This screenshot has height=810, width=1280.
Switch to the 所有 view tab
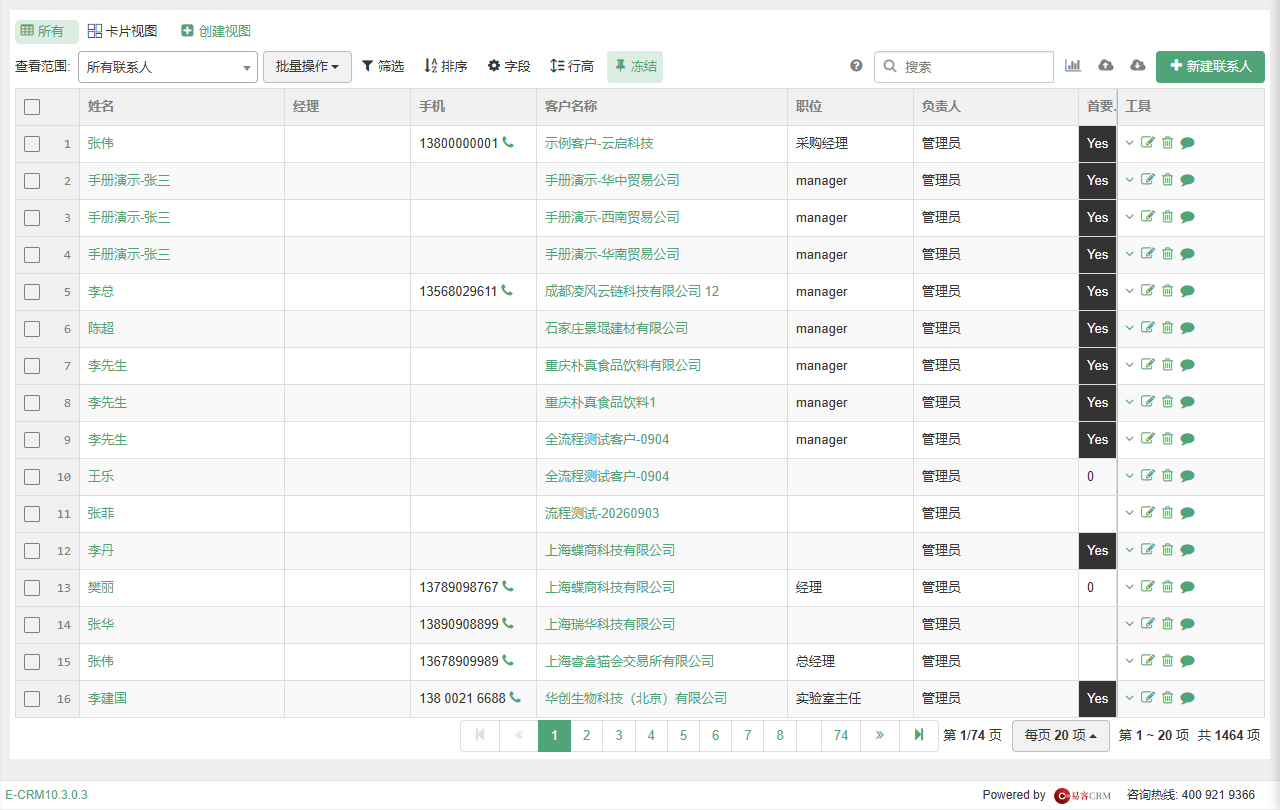(46, 31)
